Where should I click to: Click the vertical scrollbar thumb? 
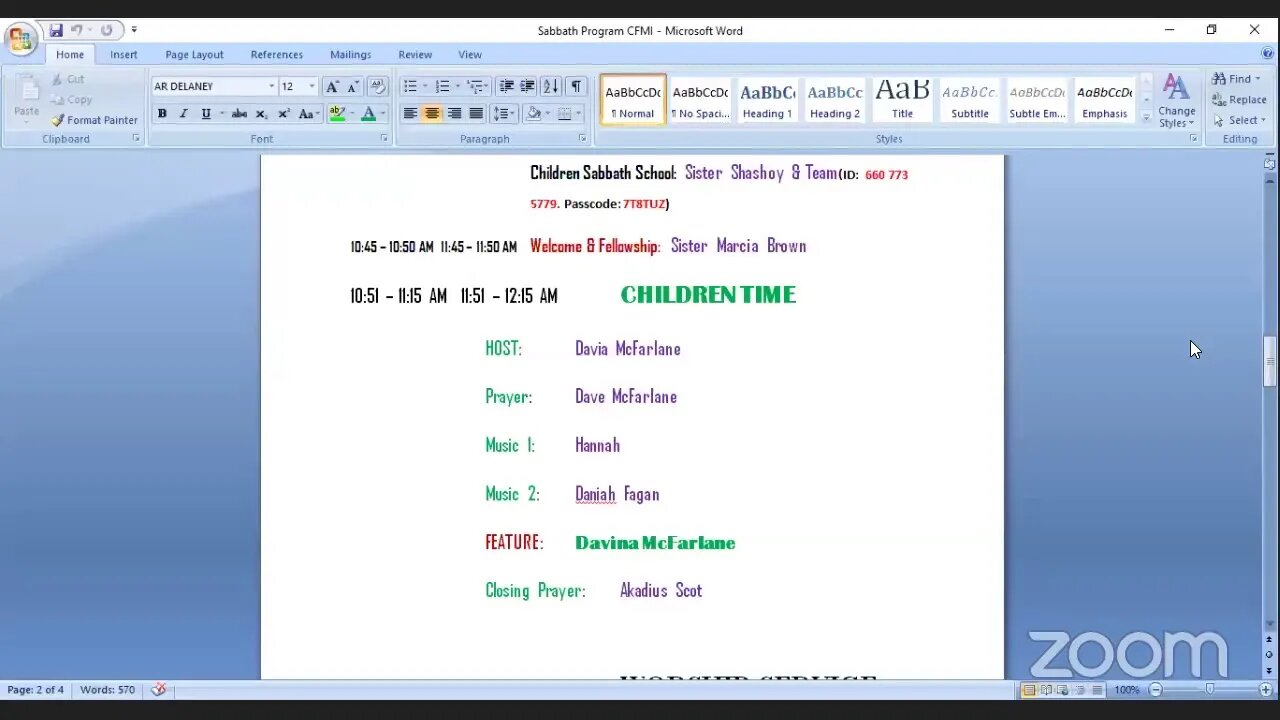pos(1270,363)
